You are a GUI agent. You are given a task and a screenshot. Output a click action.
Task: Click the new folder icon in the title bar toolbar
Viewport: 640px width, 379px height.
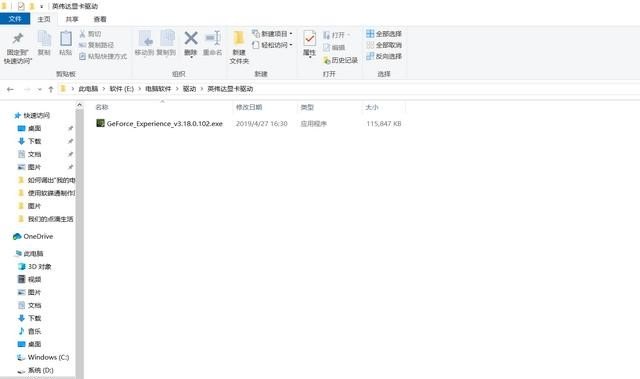[31, 6]
